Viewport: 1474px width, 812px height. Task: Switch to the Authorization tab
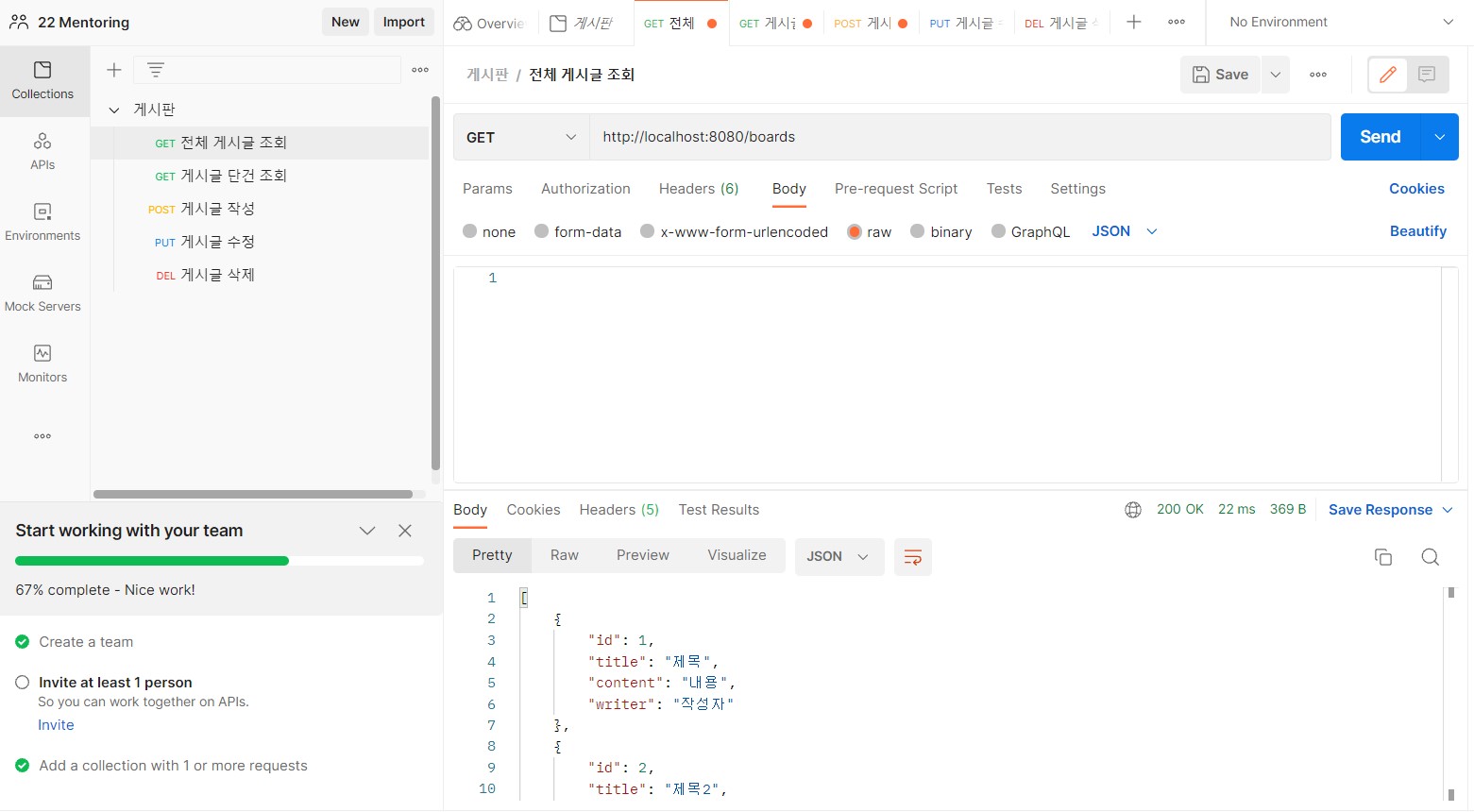tap(585, 189)
